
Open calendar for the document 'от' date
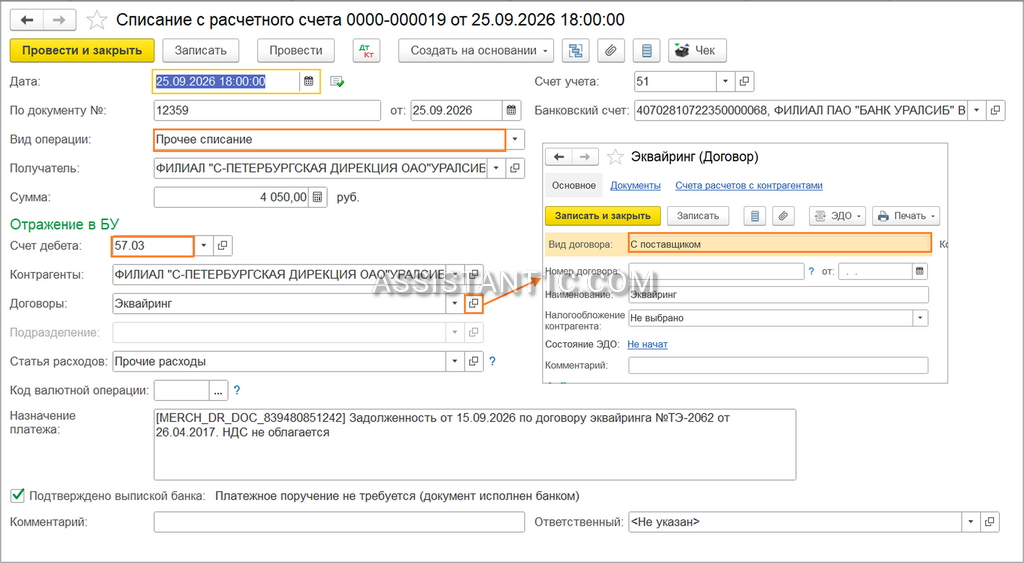(511, 110)
